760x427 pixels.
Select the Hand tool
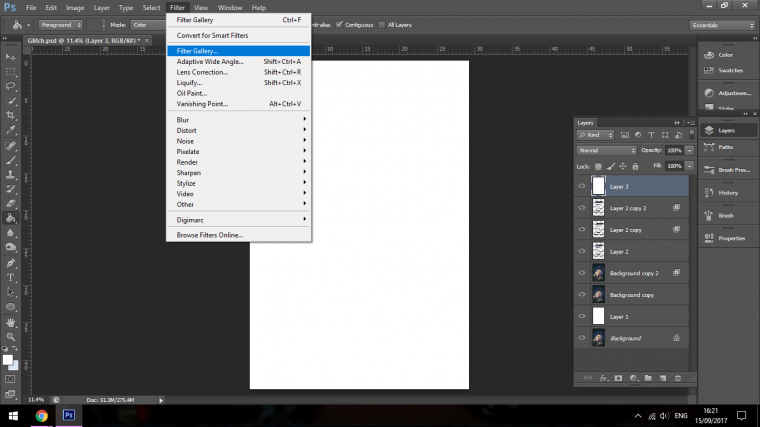[10, 322]
